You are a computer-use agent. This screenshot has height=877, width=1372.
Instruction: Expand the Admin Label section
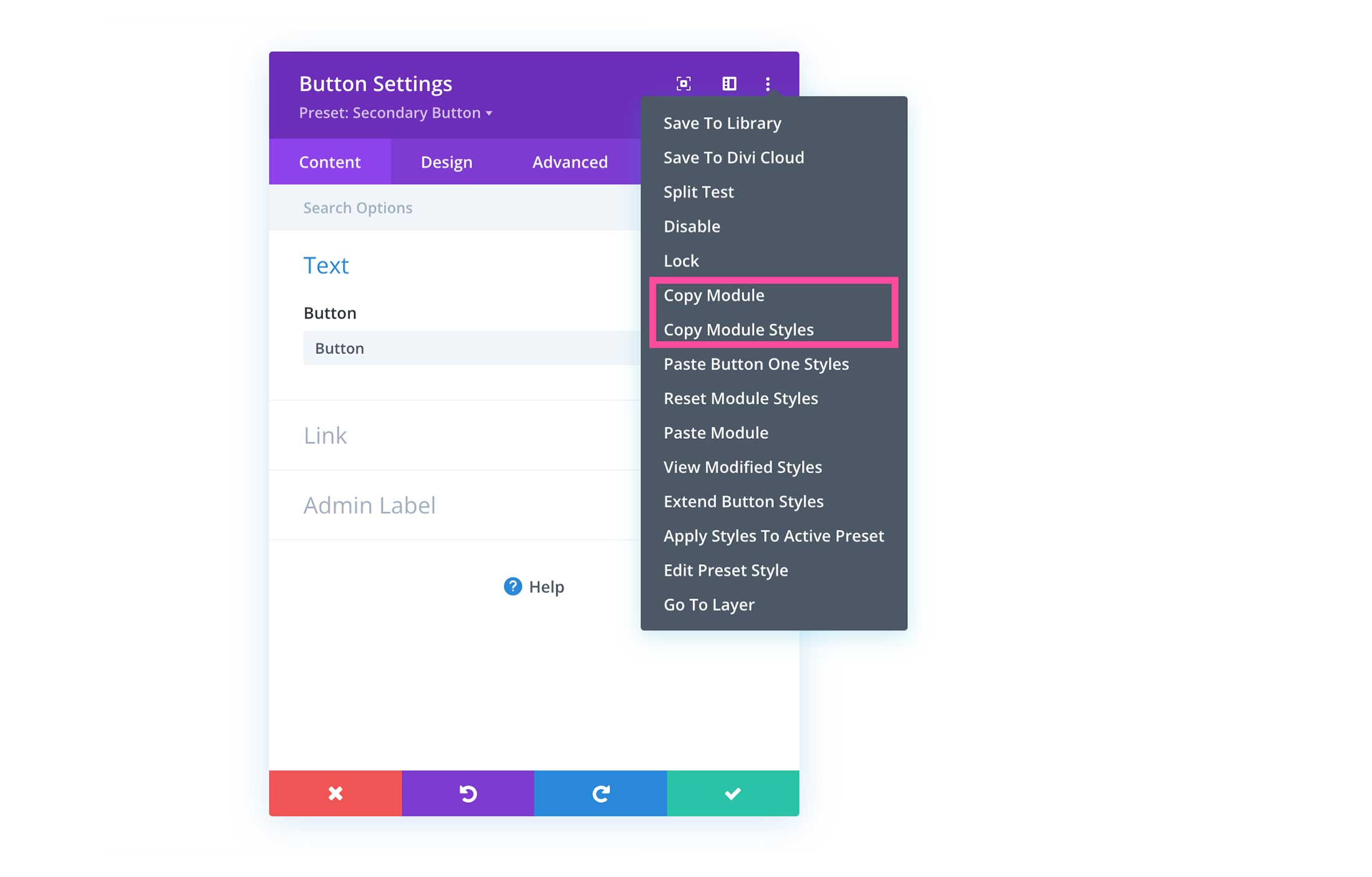(x=369, y=506)
